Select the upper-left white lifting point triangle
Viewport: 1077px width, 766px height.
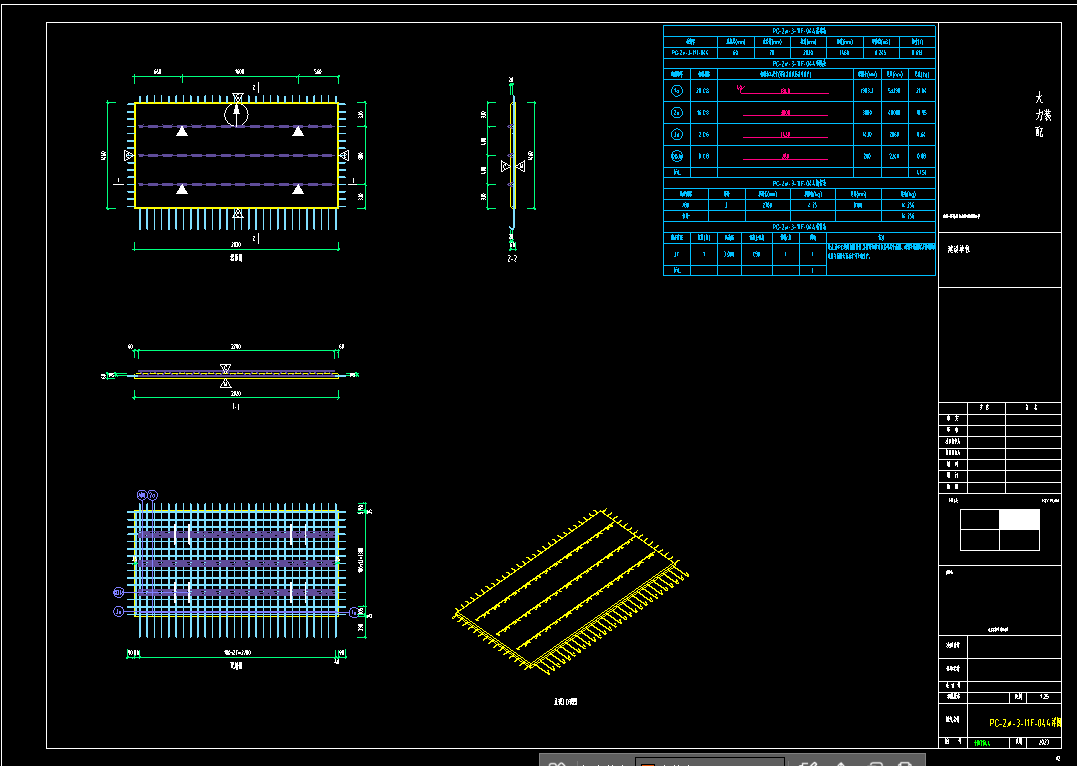[182, 131]
